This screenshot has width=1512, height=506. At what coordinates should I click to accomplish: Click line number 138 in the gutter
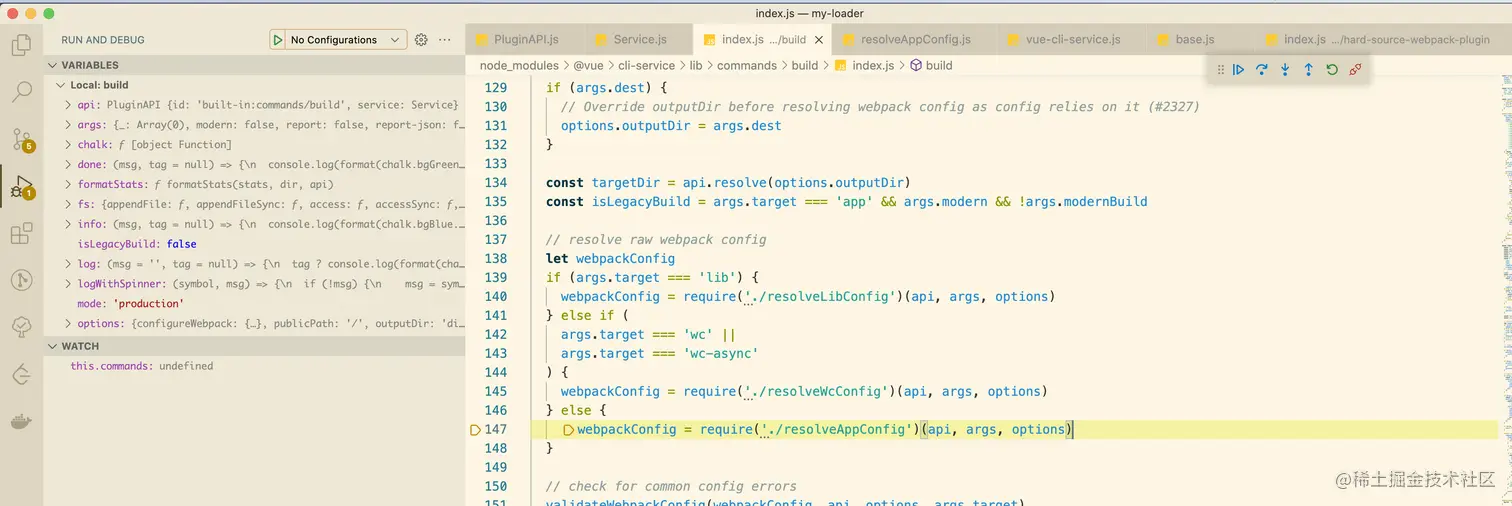[496, 258]
